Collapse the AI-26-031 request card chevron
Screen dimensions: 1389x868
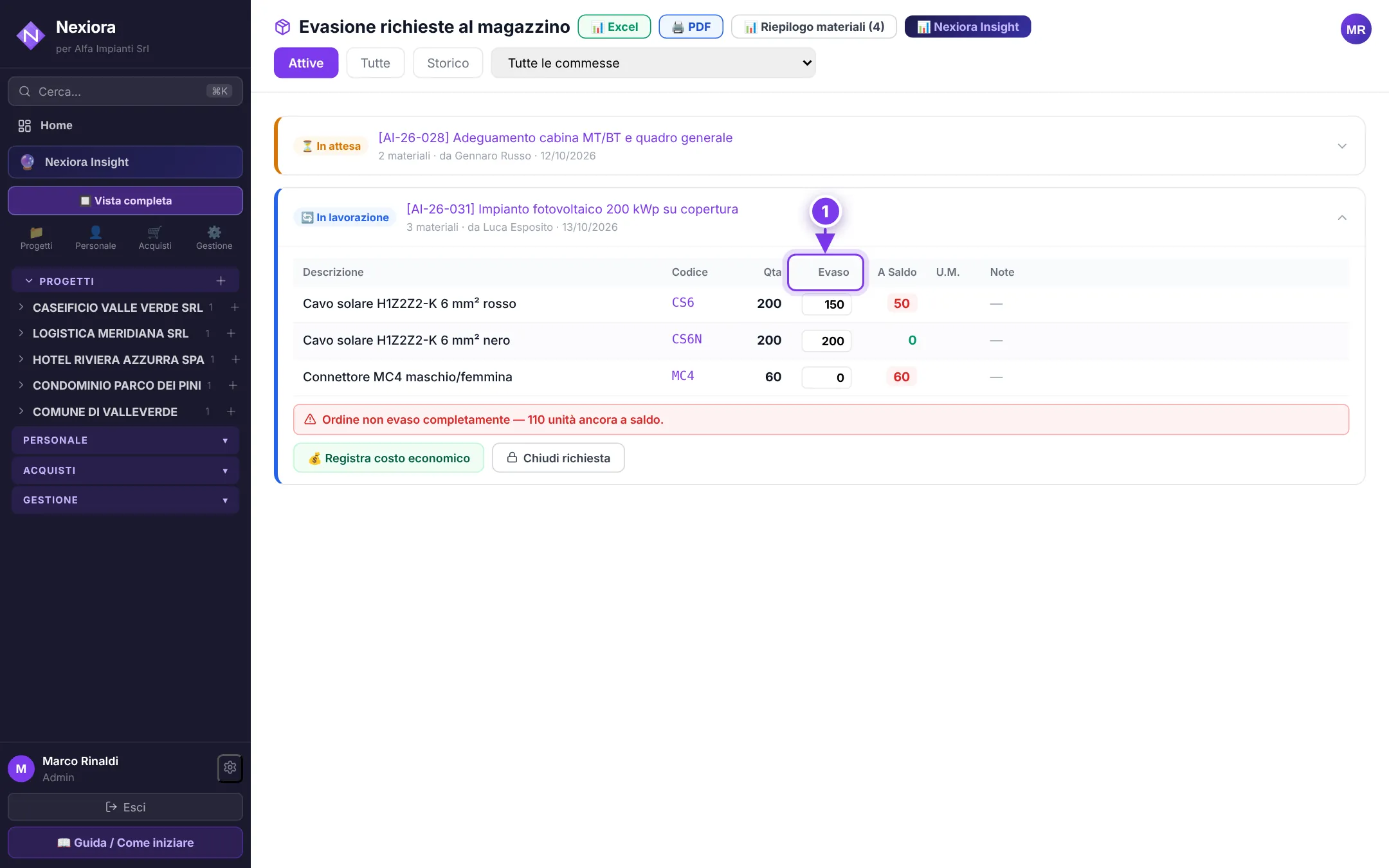1341,218
